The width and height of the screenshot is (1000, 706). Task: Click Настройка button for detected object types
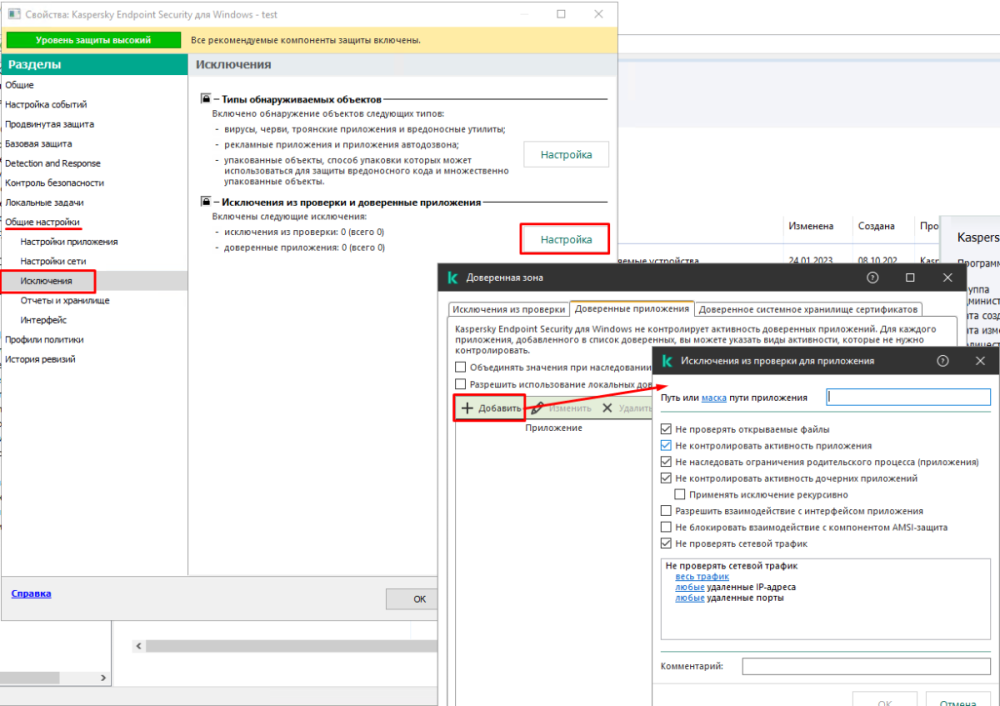point(566,154)
